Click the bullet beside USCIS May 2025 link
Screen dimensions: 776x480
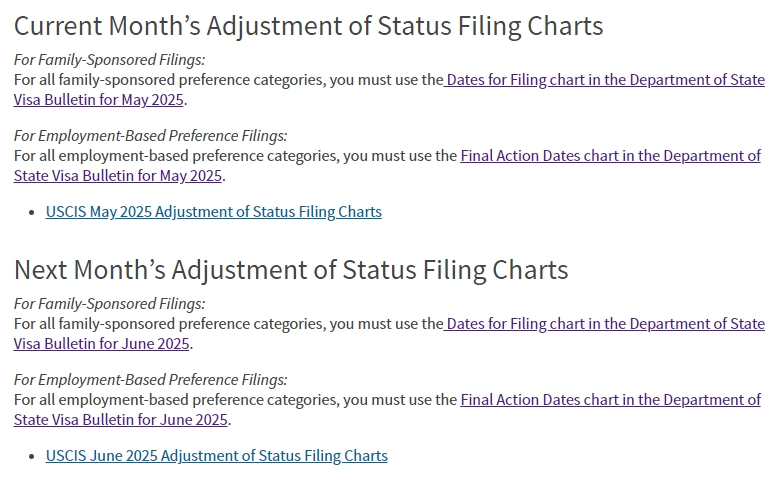(x=32, y=212)
